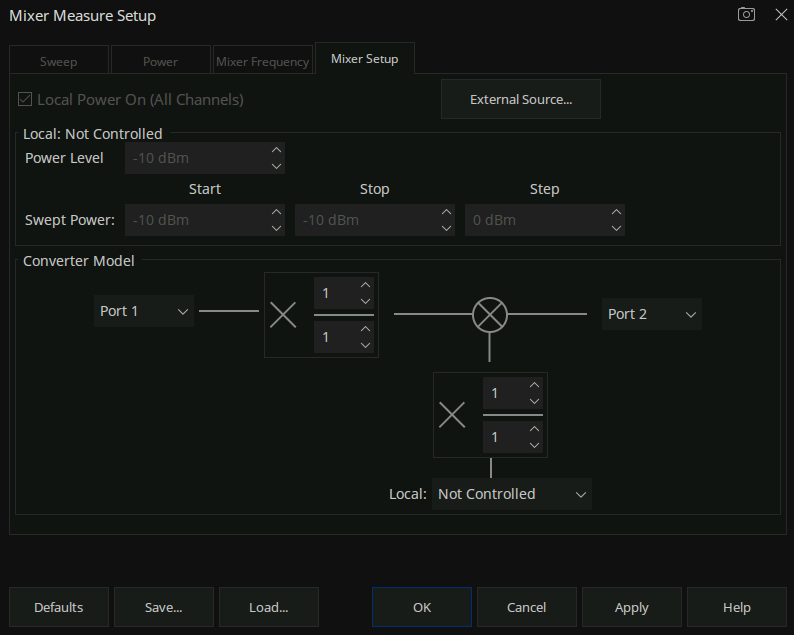Open the Port 2 dropdown

point(651,314)
